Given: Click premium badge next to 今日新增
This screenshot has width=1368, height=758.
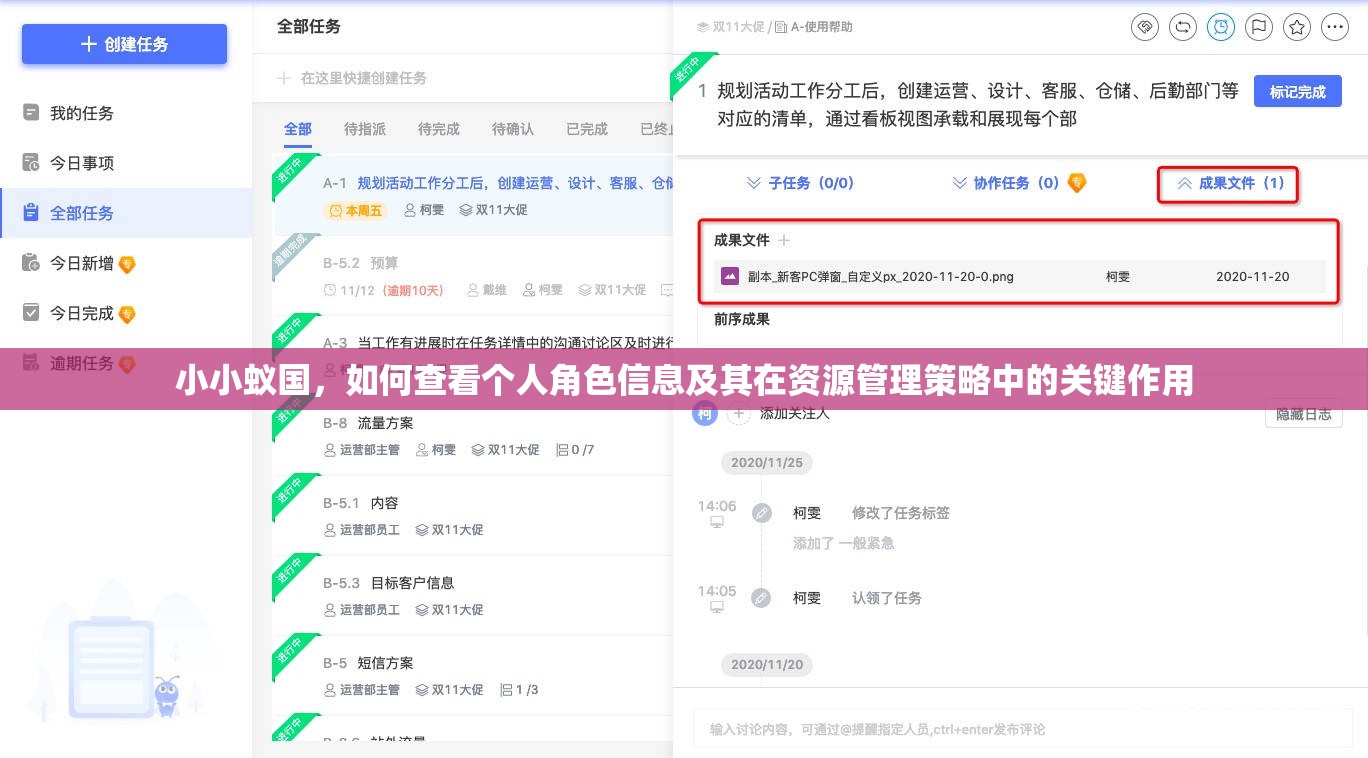Looking at the screenshot, I should click(x=127, y=264).
